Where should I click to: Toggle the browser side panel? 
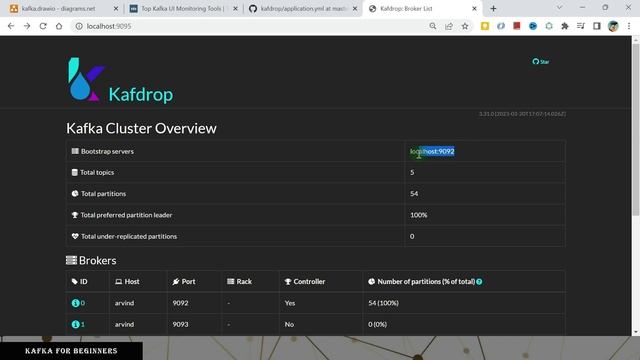[x=597, y=26]
